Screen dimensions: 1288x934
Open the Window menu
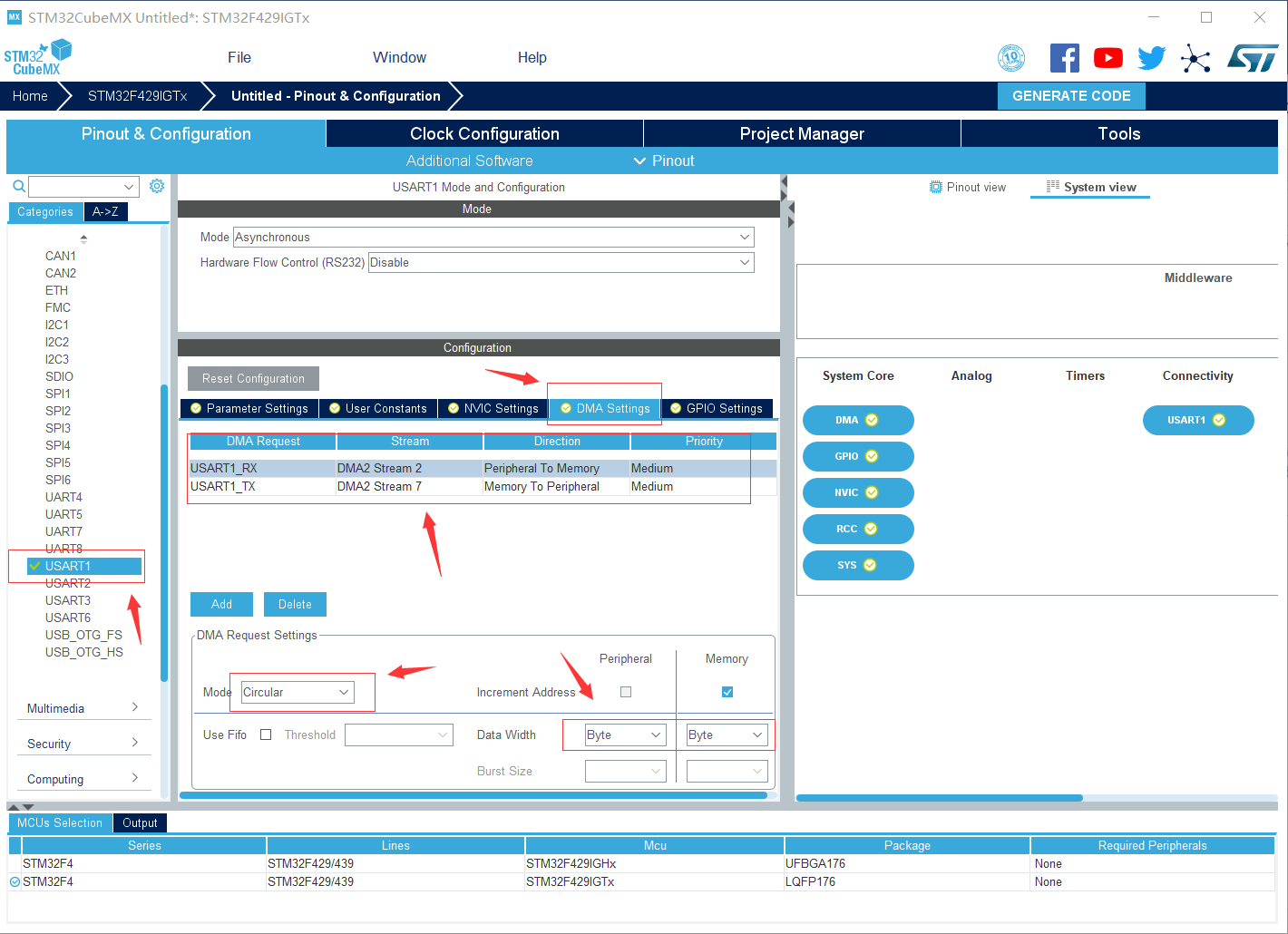click(x=399, y=57)
